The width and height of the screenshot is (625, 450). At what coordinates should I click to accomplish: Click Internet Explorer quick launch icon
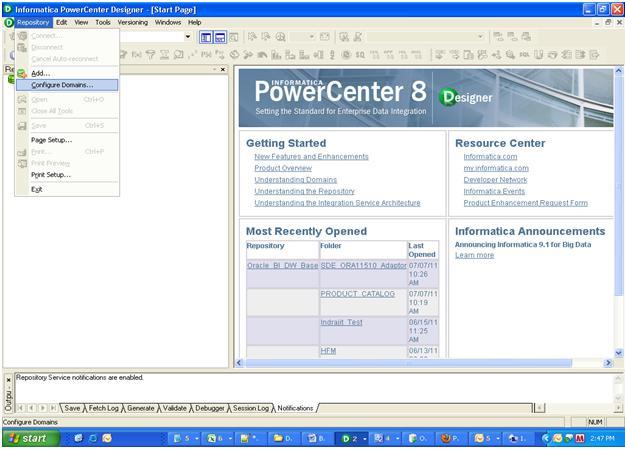tap(92, 438)
